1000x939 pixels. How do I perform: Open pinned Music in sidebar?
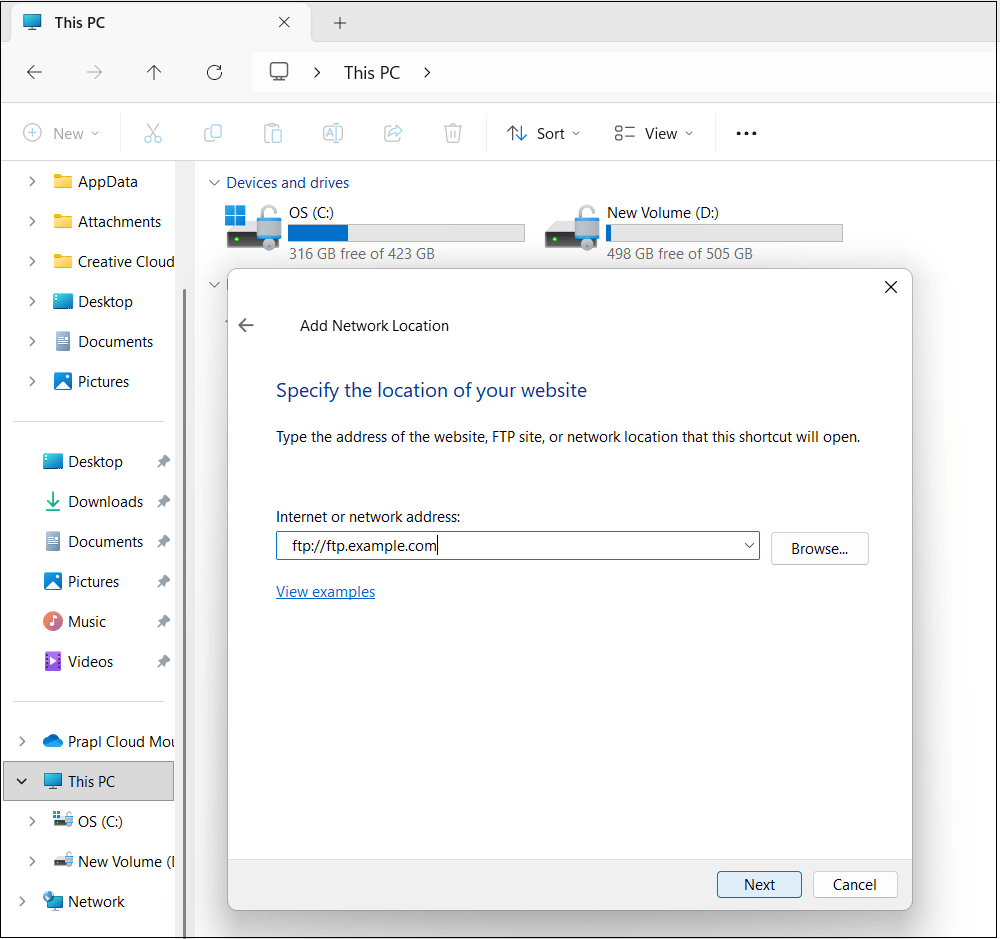87,622
